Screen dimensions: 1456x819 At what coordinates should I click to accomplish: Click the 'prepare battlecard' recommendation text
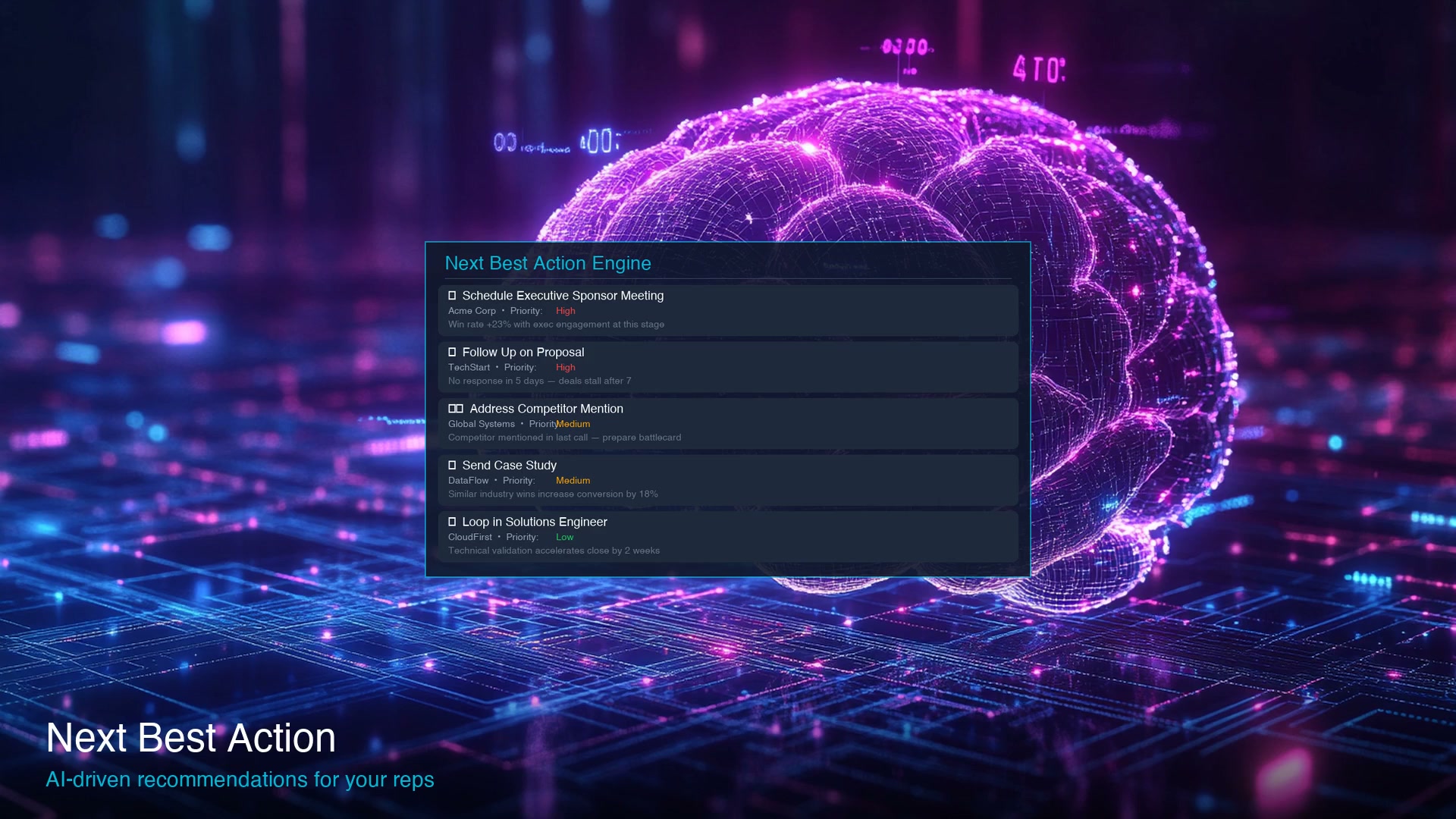point(642,438)
